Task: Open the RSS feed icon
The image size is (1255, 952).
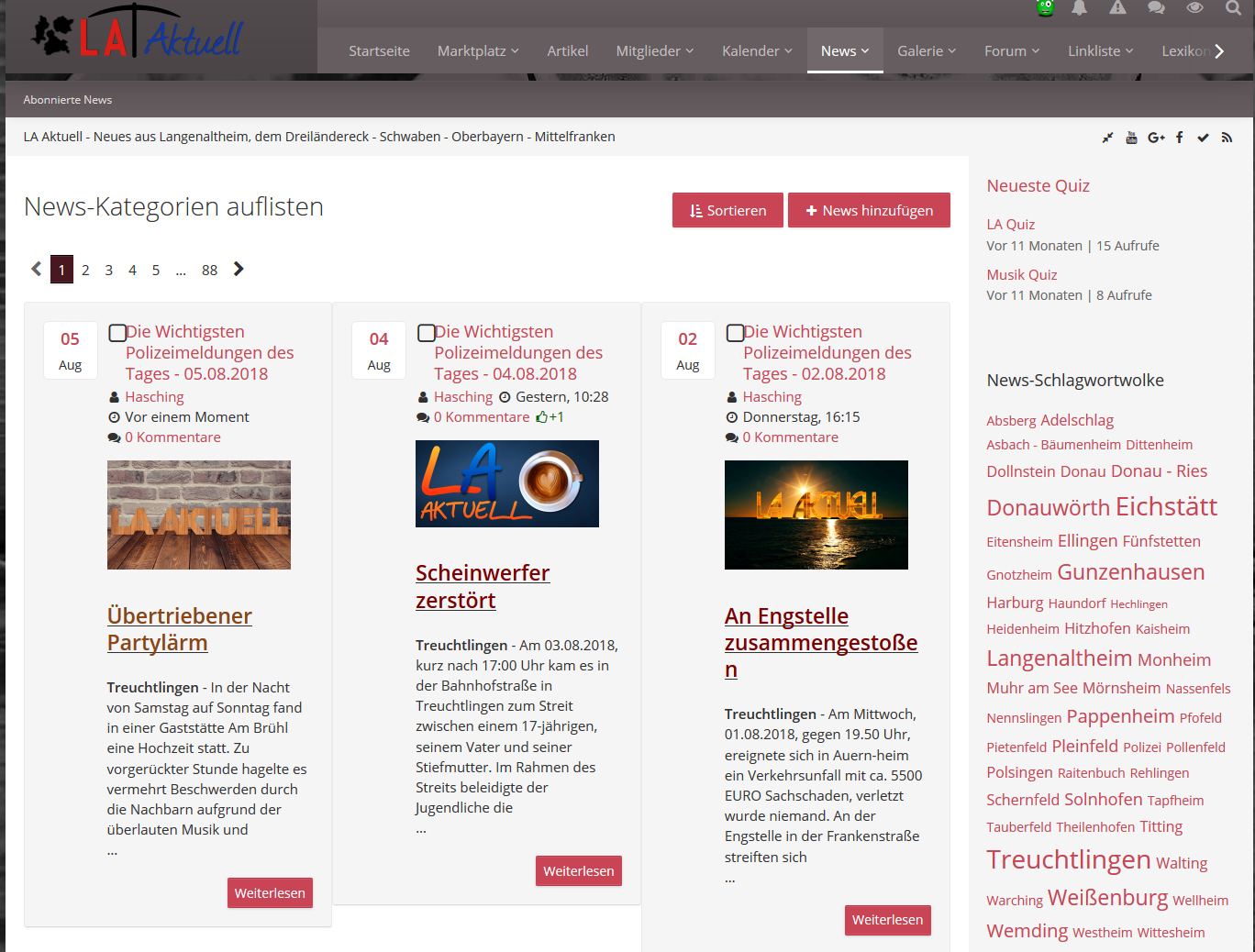Action: tap(1227, 138)
